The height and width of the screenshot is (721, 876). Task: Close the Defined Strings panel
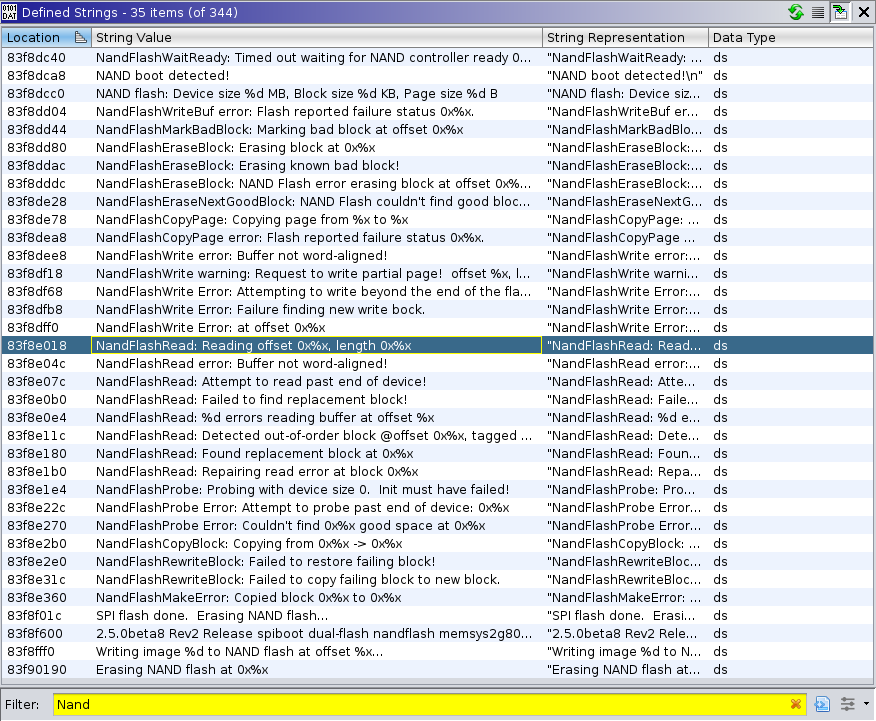point(863,12)
